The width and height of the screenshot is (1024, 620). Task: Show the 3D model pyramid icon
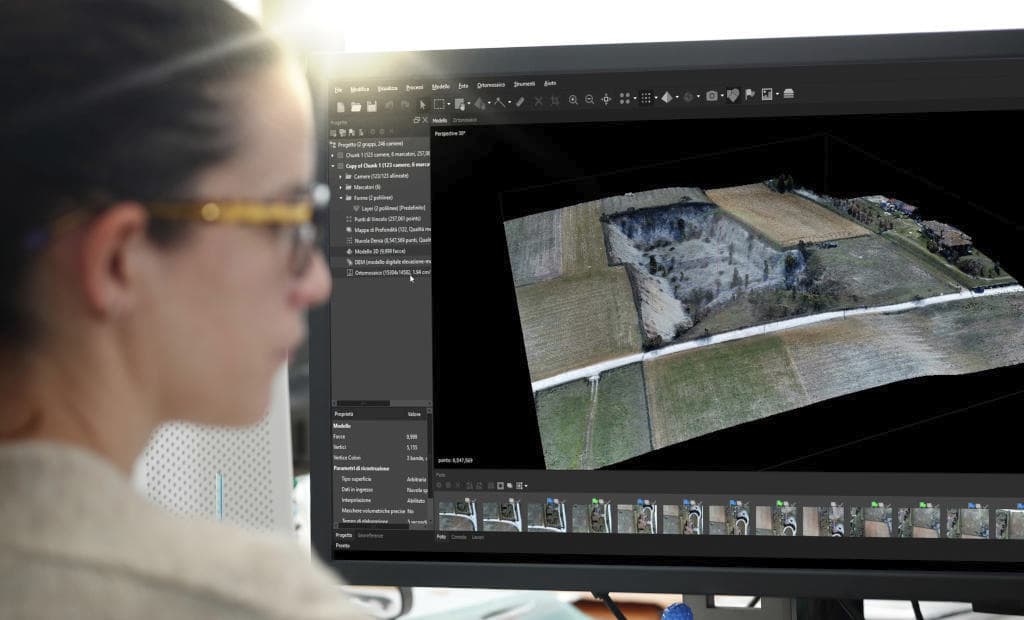(x=667, y=97)
